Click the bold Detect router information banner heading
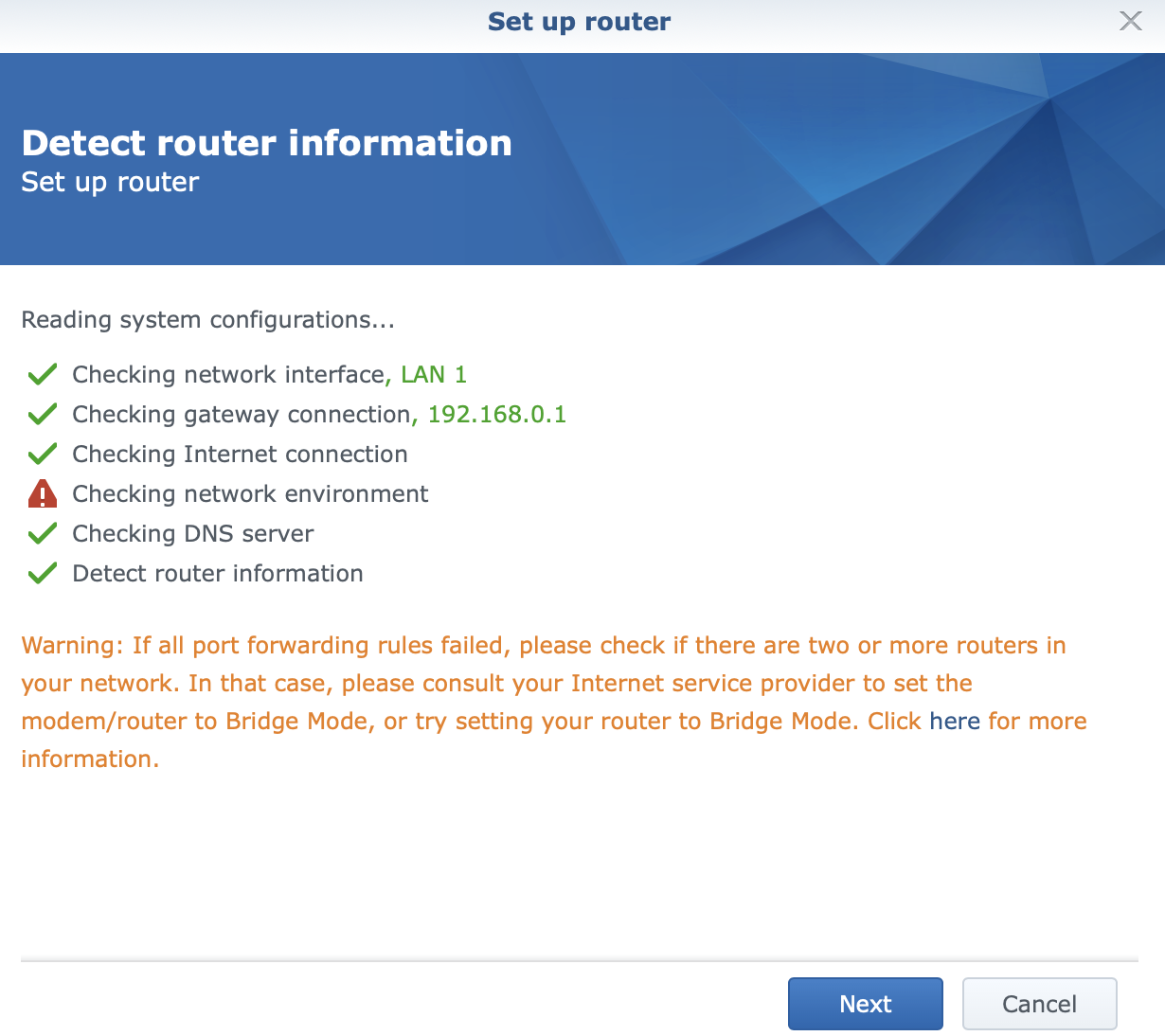The width and height of the screenshot is (1165, 1036). (x=266, y=143)
